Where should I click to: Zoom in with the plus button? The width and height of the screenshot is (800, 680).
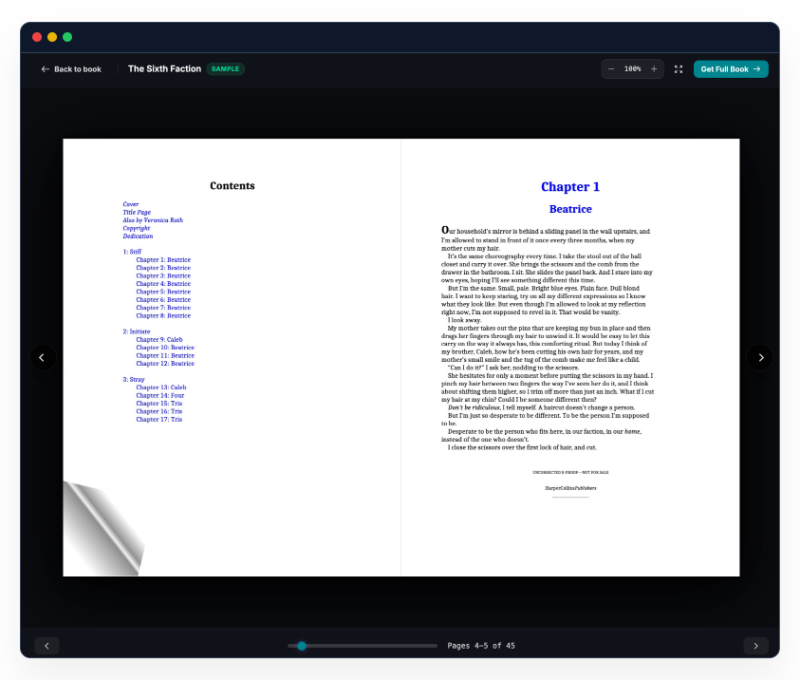654,69
